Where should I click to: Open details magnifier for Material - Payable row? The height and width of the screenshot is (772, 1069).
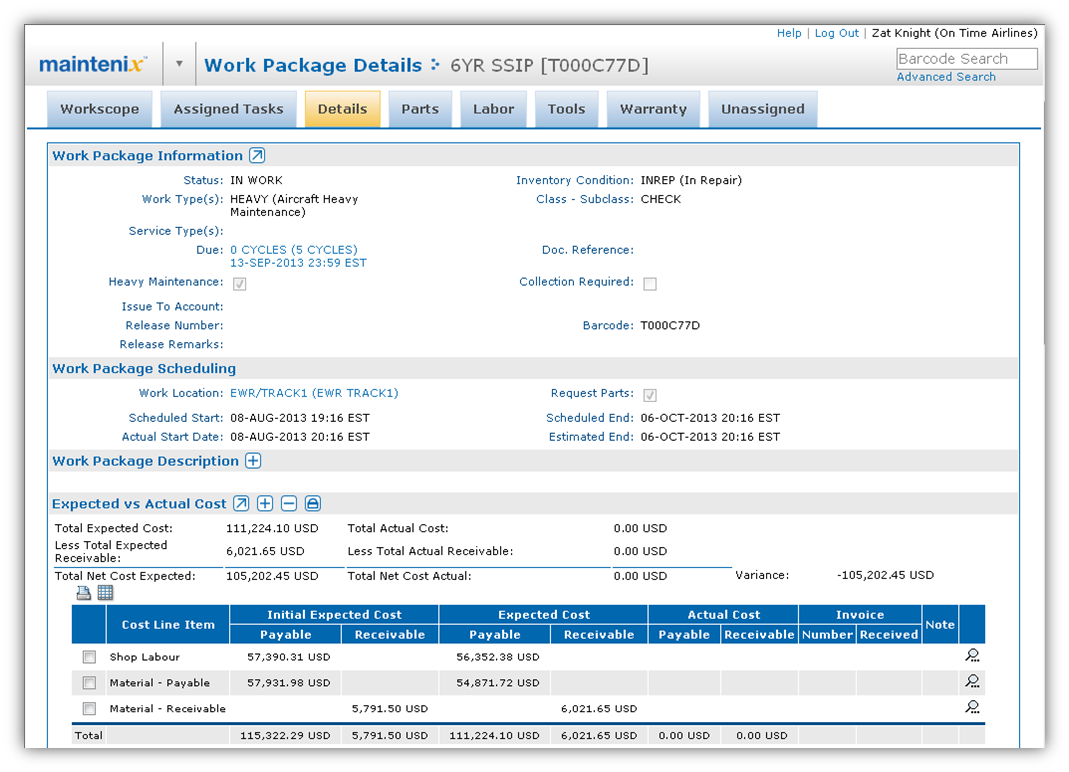point(972,682)
